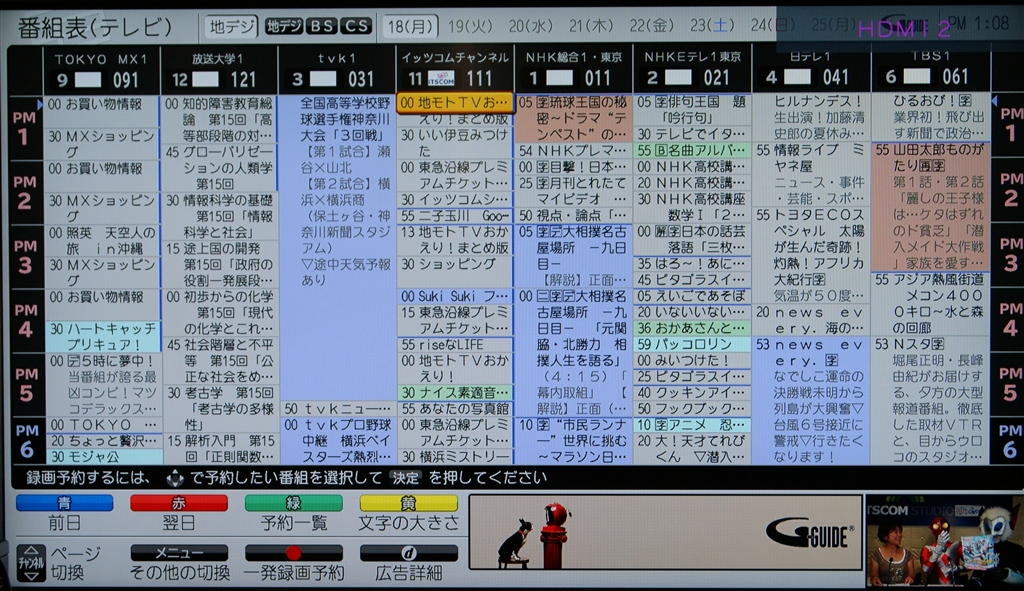Click the live TV preview thumbnail
1024x591 pixels.
[944, 541]
